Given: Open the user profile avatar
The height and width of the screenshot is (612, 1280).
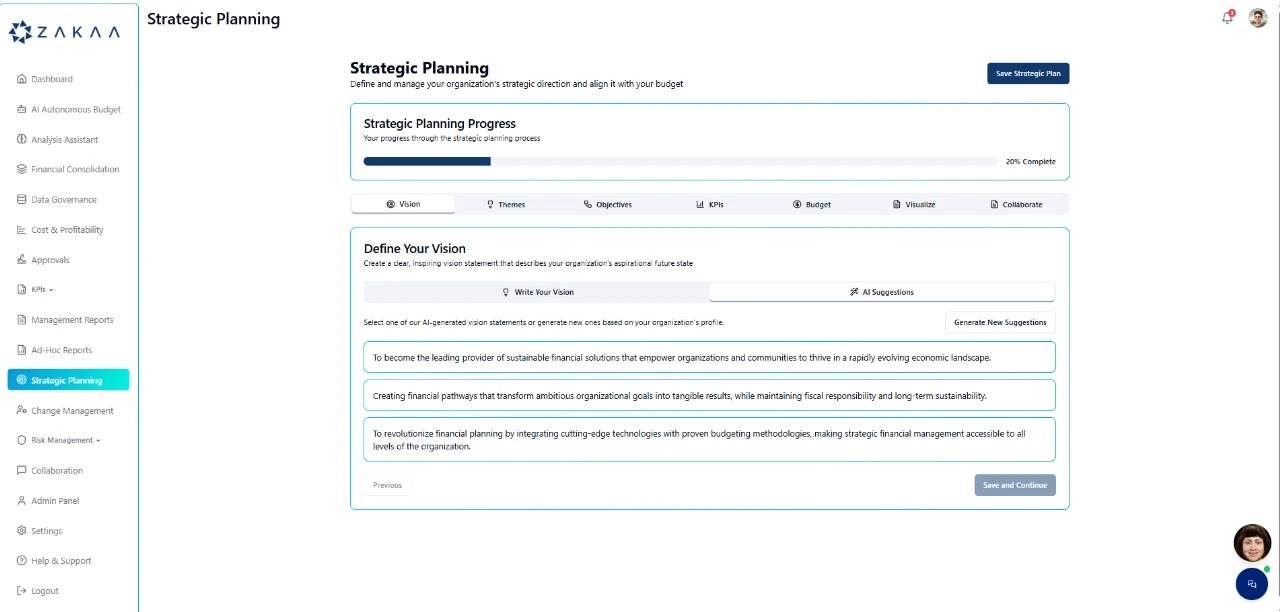Looking at the screenshot, I should [x=1258, y=18].
